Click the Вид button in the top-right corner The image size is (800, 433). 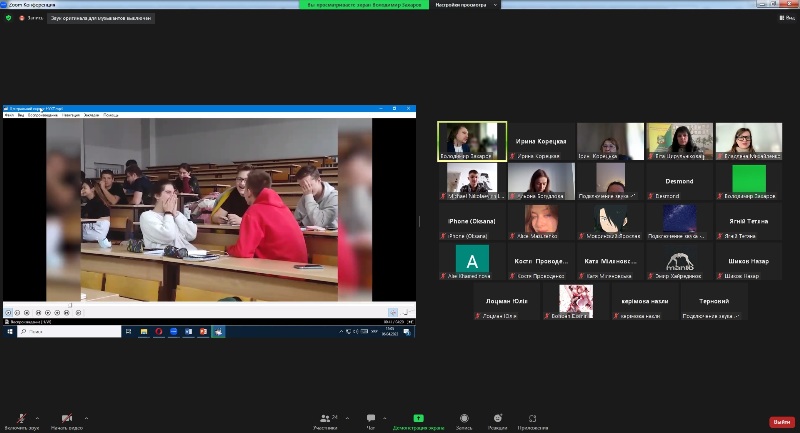pos(787,18)
